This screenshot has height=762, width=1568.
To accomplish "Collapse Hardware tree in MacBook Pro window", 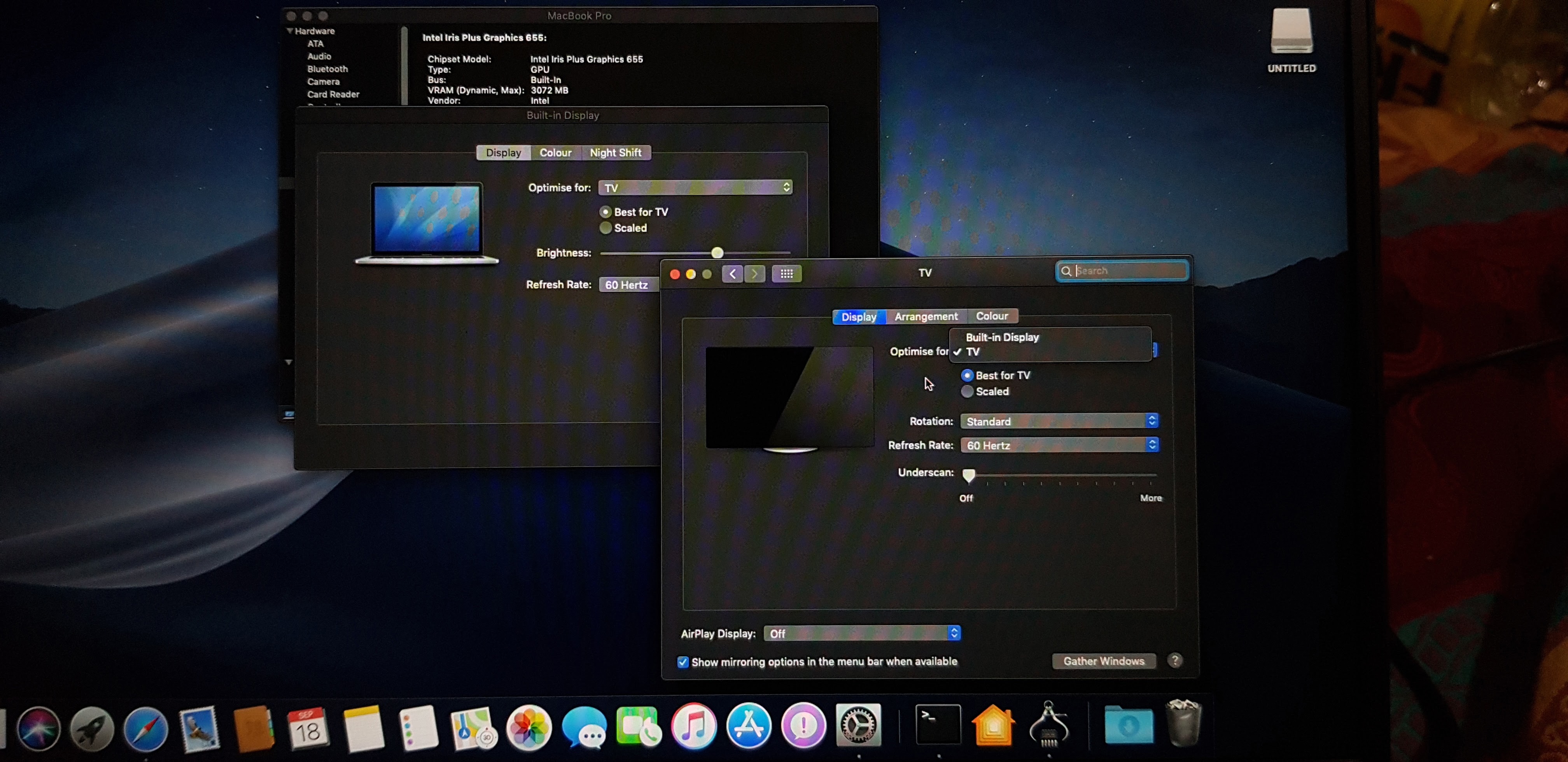I will click(x=290, y=31).
